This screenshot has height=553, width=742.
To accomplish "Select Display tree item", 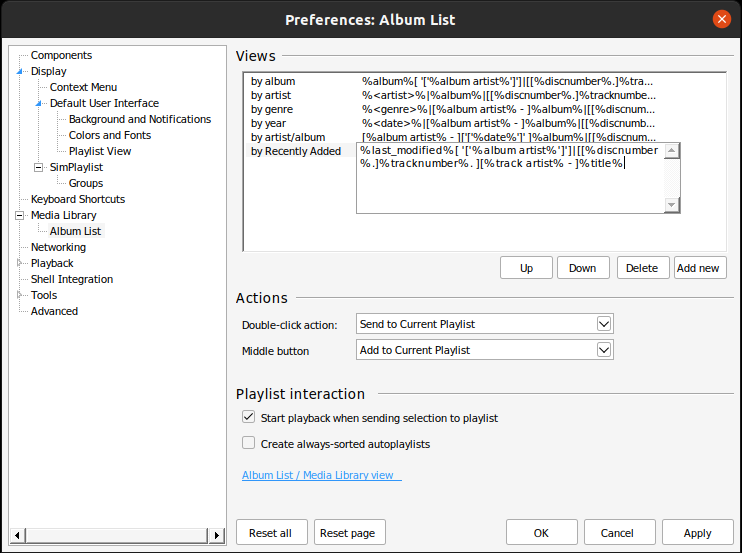I will [49, 71].
